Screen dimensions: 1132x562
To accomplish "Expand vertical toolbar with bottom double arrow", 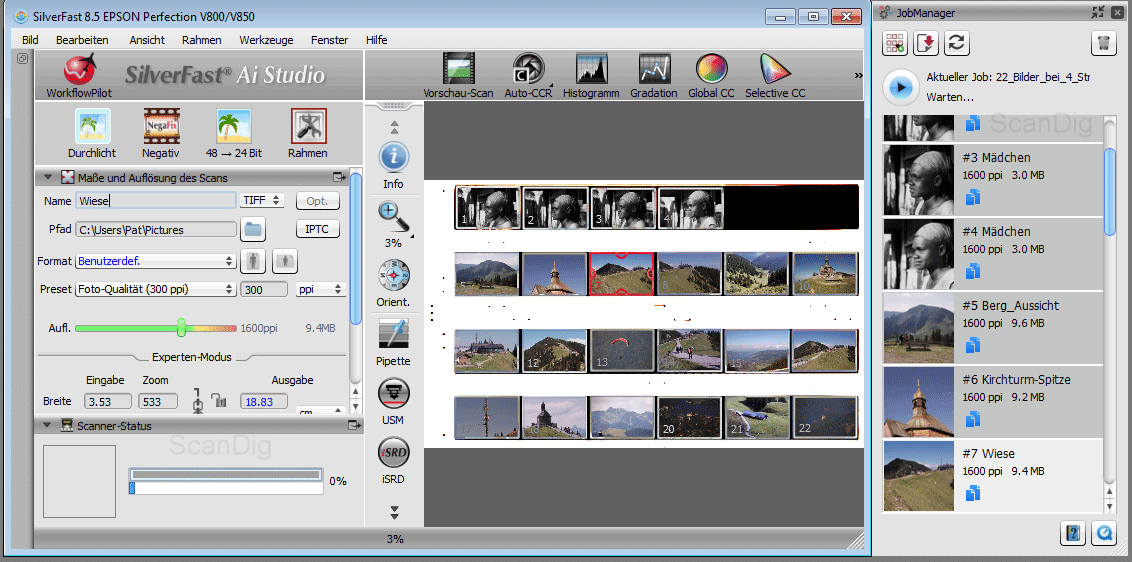I will point(394,513).
